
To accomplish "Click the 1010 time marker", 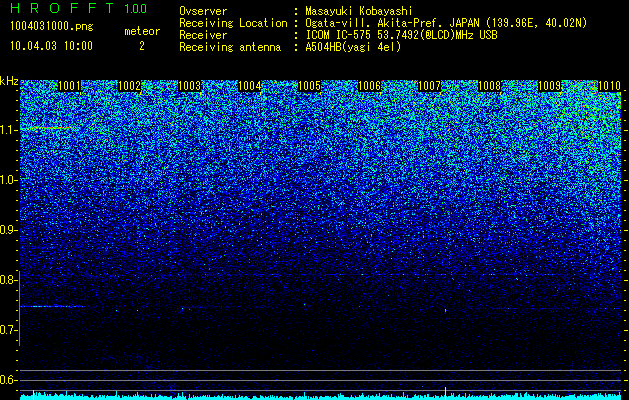I will click(x=609, y=86).
